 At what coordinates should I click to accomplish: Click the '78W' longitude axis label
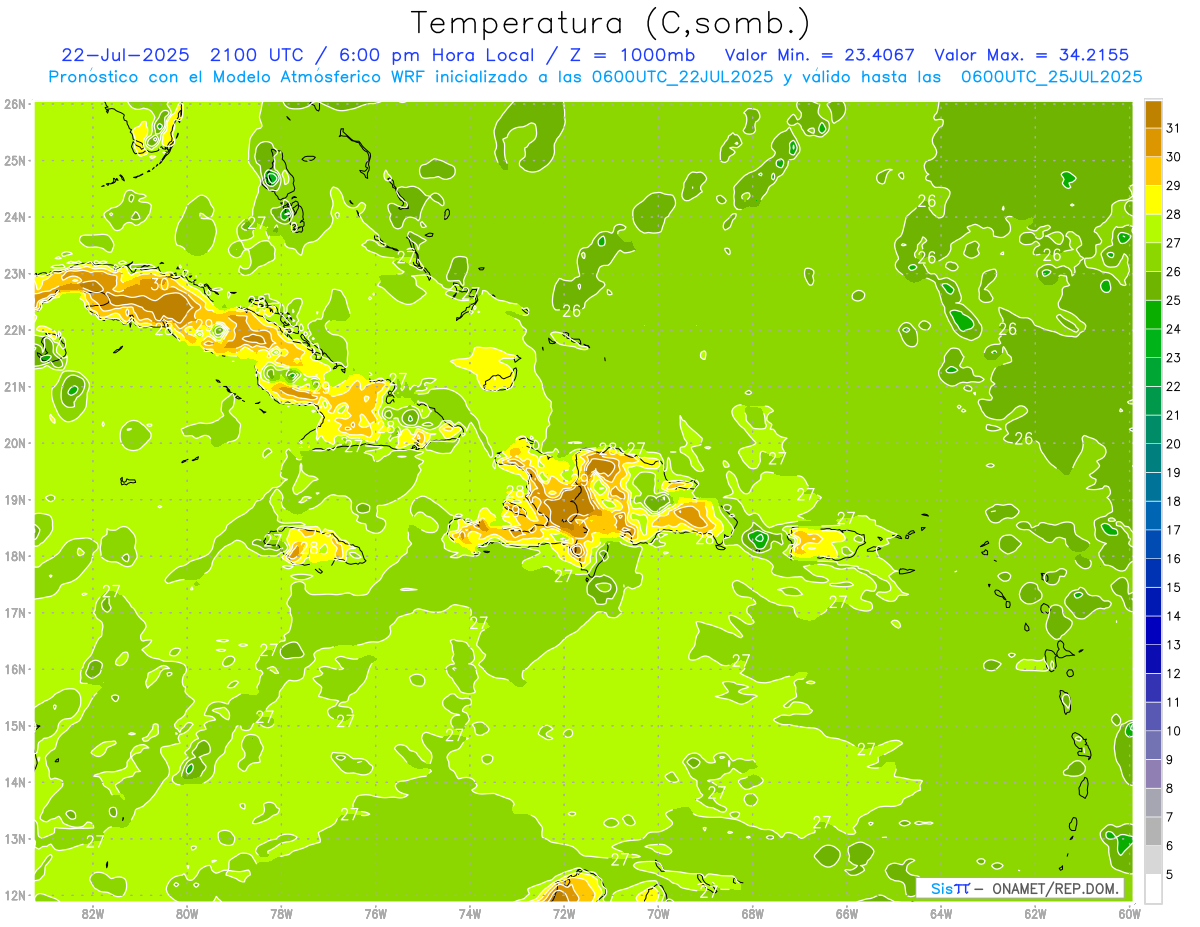click(x=282, y=913)
